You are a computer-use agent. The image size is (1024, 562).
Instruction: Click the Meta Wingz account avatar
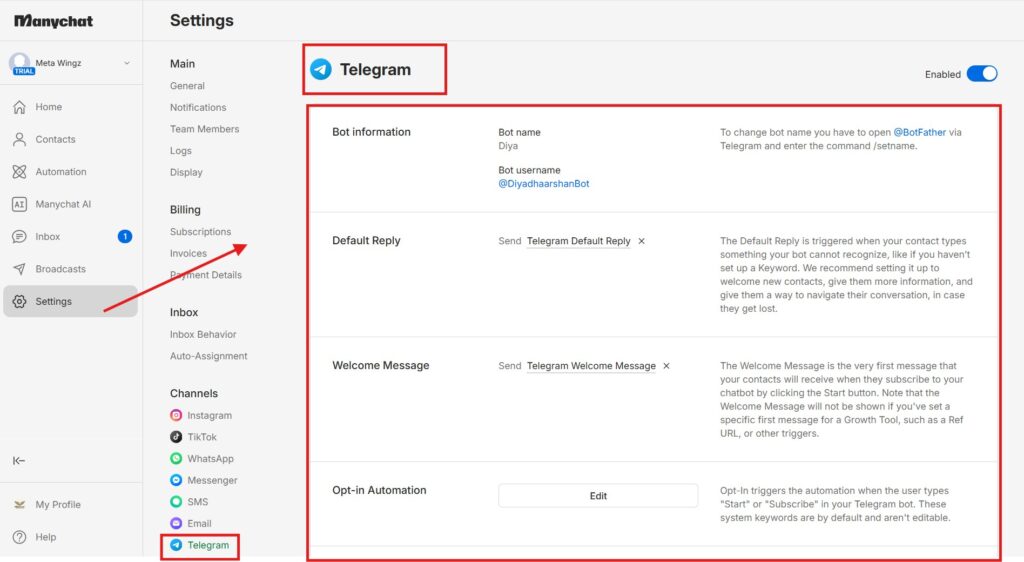(x=20, y=63)
